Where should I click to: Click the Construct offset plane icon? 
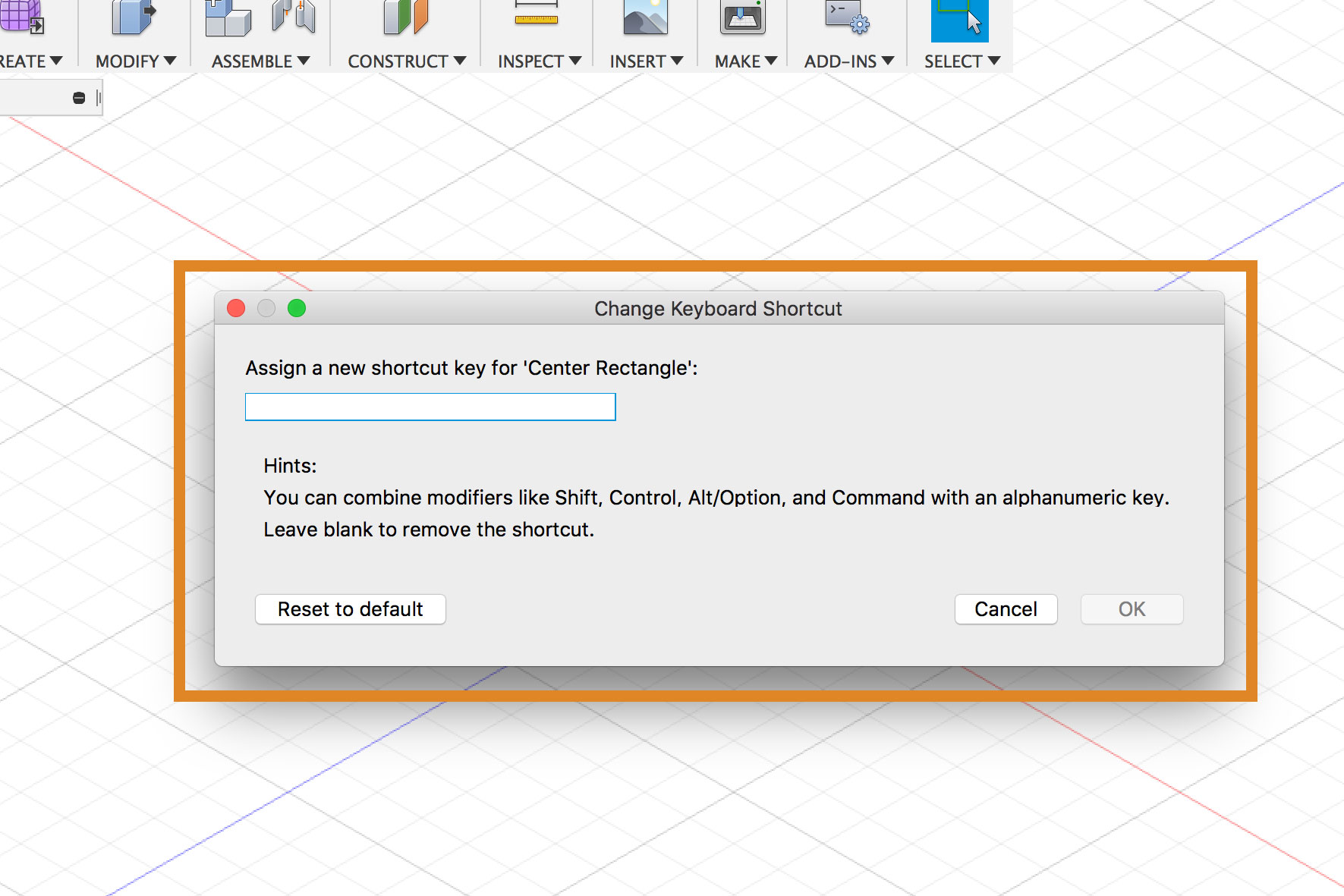(406, 17)
